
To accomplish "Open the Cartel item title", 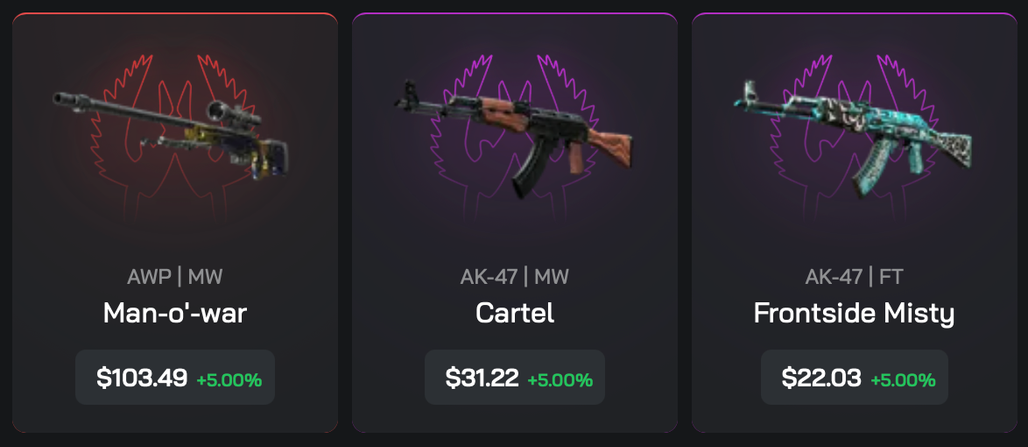I will point(515,314).
